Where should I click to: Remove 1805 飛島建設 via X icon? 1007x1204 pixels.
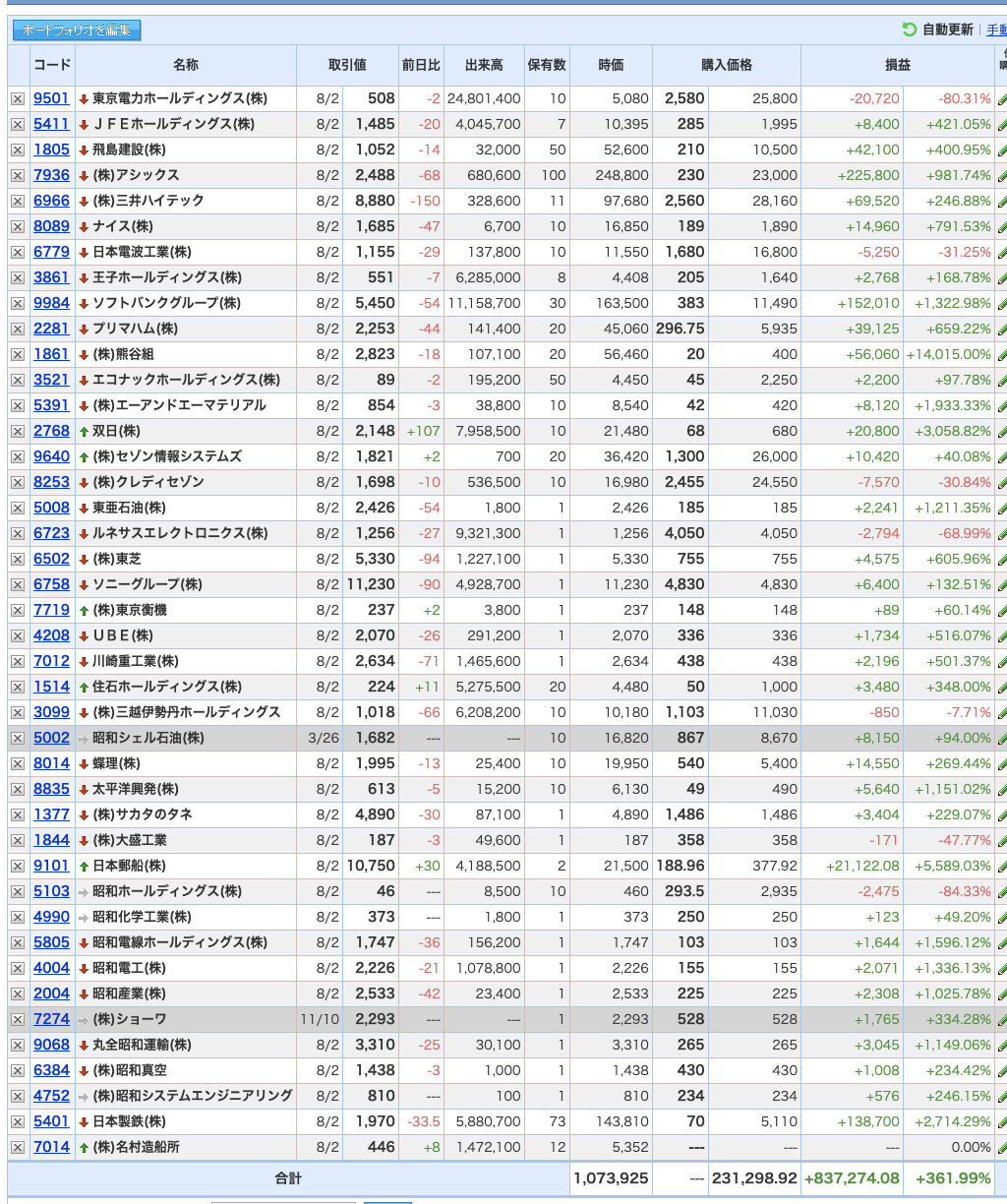(x=18, y=150)
